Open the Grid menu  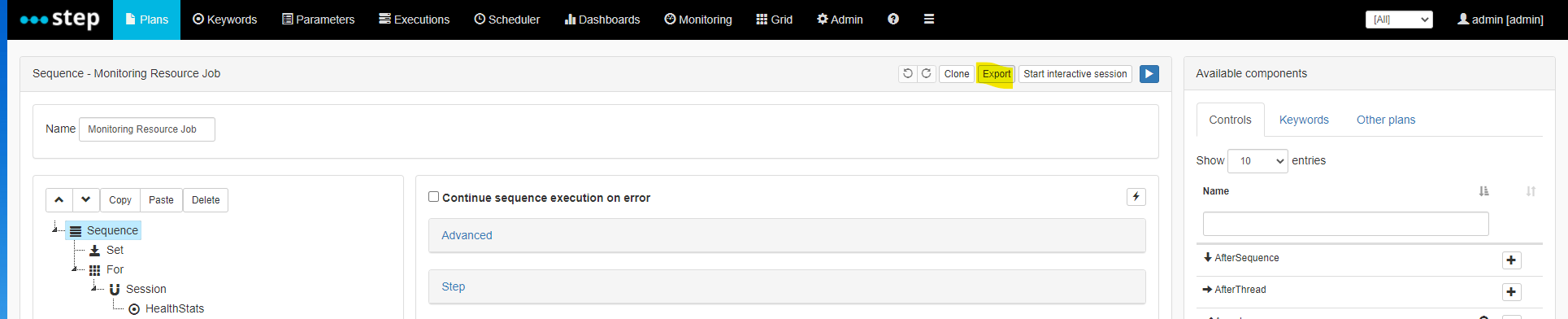coord(774,20)
